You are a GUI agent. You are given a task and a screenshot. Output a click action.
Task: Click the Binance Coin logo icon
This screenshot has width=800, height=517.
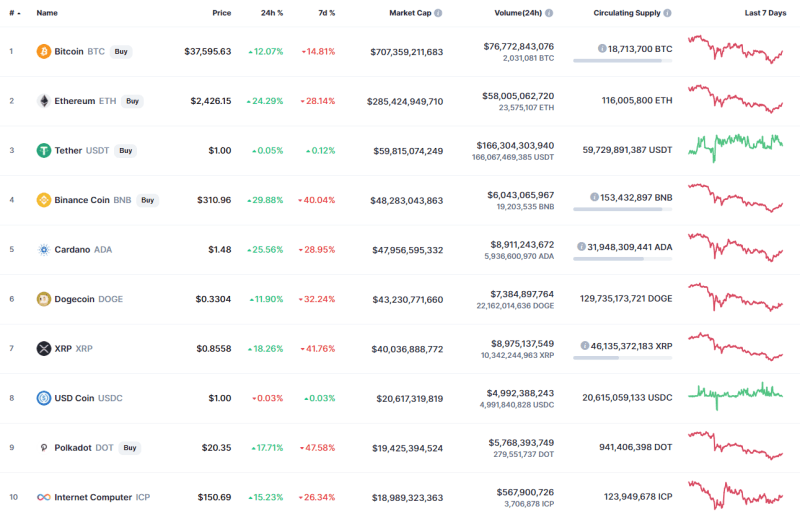(x=44, y=200)
